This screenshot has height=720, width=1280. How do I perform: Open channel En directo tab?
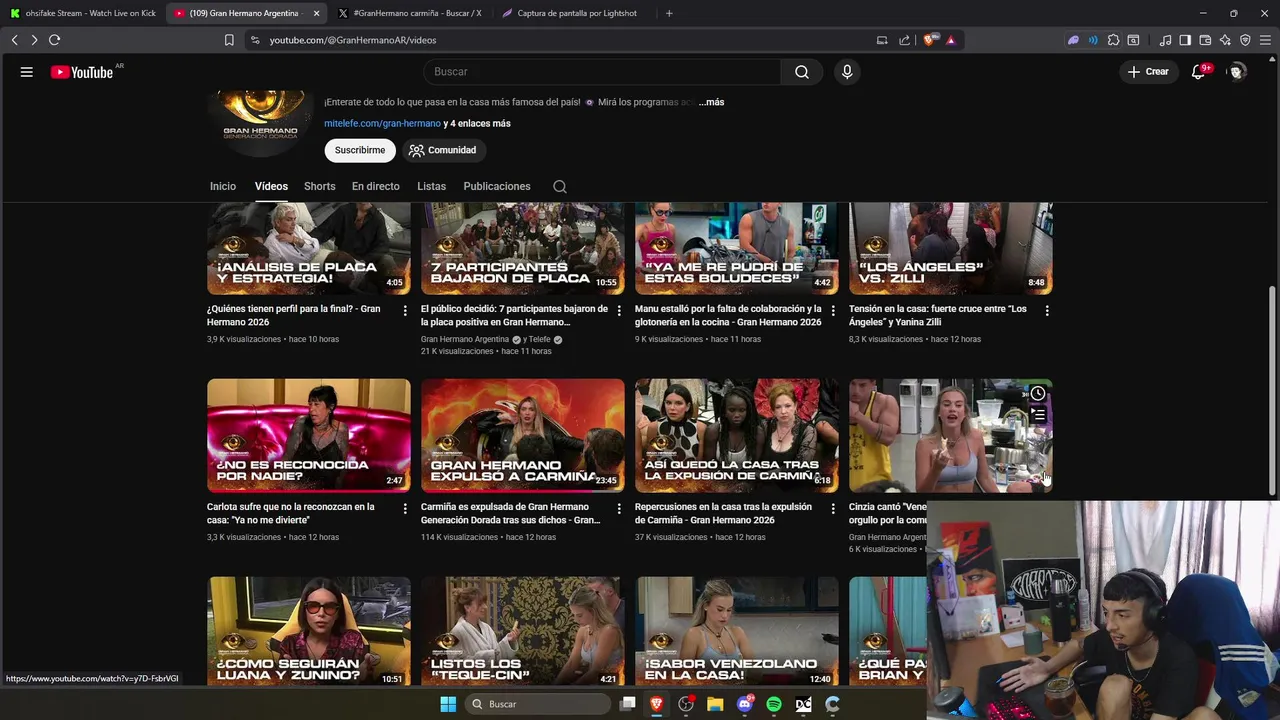tap(376, 187)
